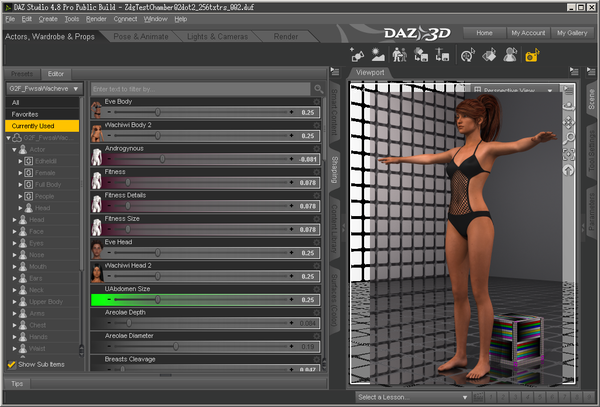Switch to the Presets tab

(22, 74)
